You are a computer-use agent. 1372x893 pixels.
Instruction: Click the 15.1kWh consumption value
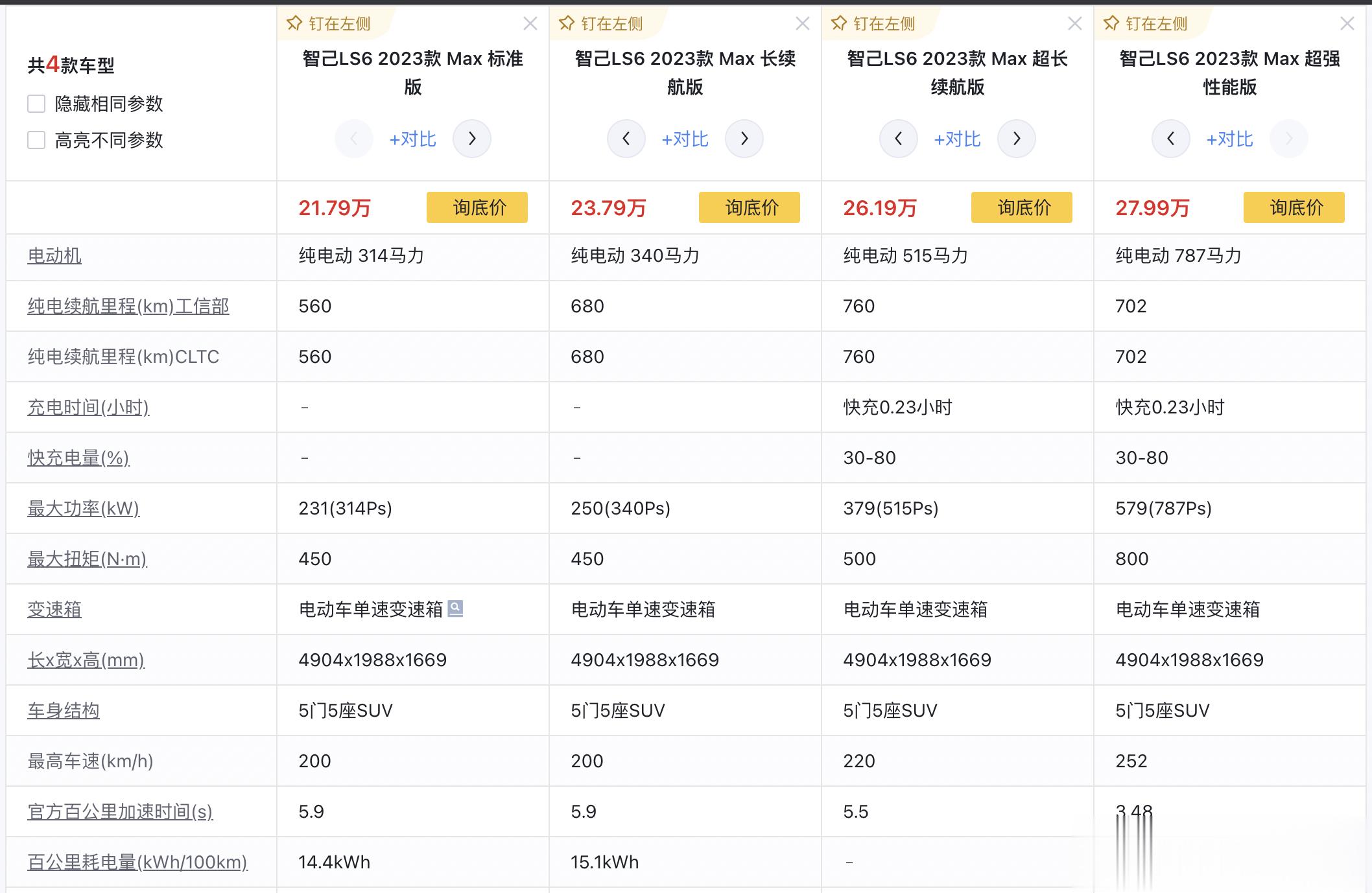605,863
